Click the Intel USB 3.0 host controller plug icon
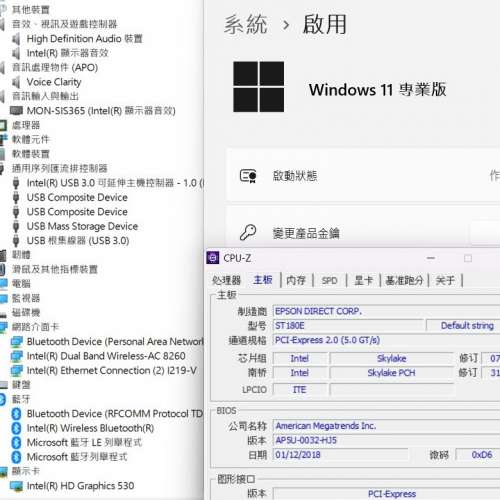Screen dimensions: 500x500 click(x=16, y=183)
